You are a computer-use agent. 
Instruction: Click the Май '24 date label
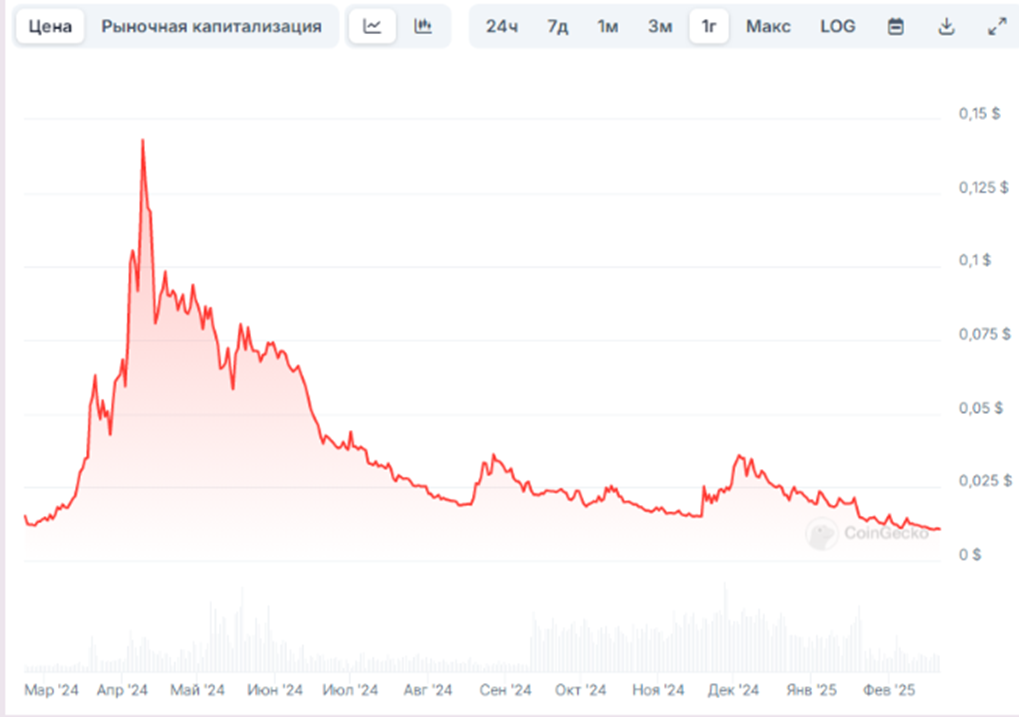point(198,690)
